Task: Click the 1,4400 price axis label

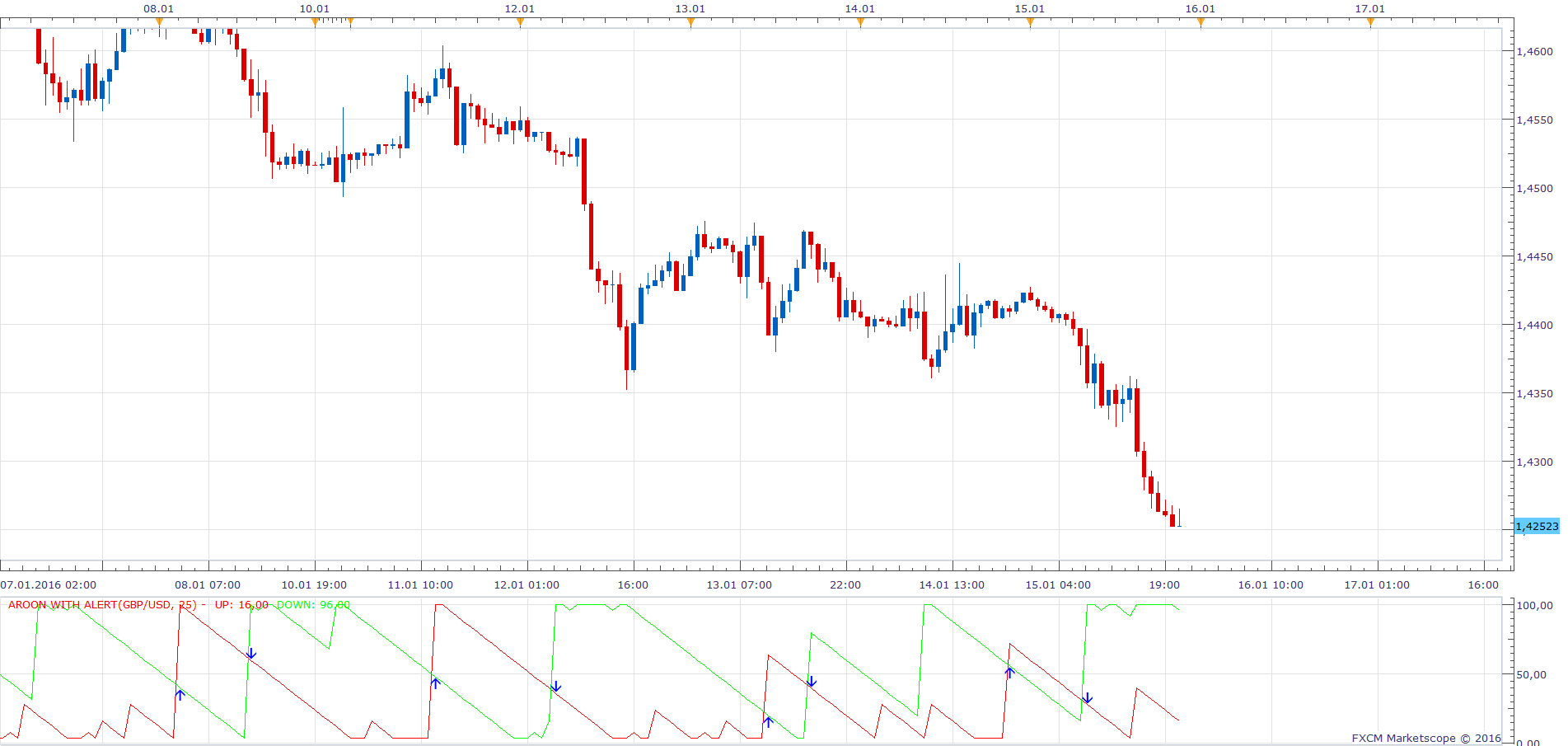Action: pyautogui.click(x=1534, y=325)
